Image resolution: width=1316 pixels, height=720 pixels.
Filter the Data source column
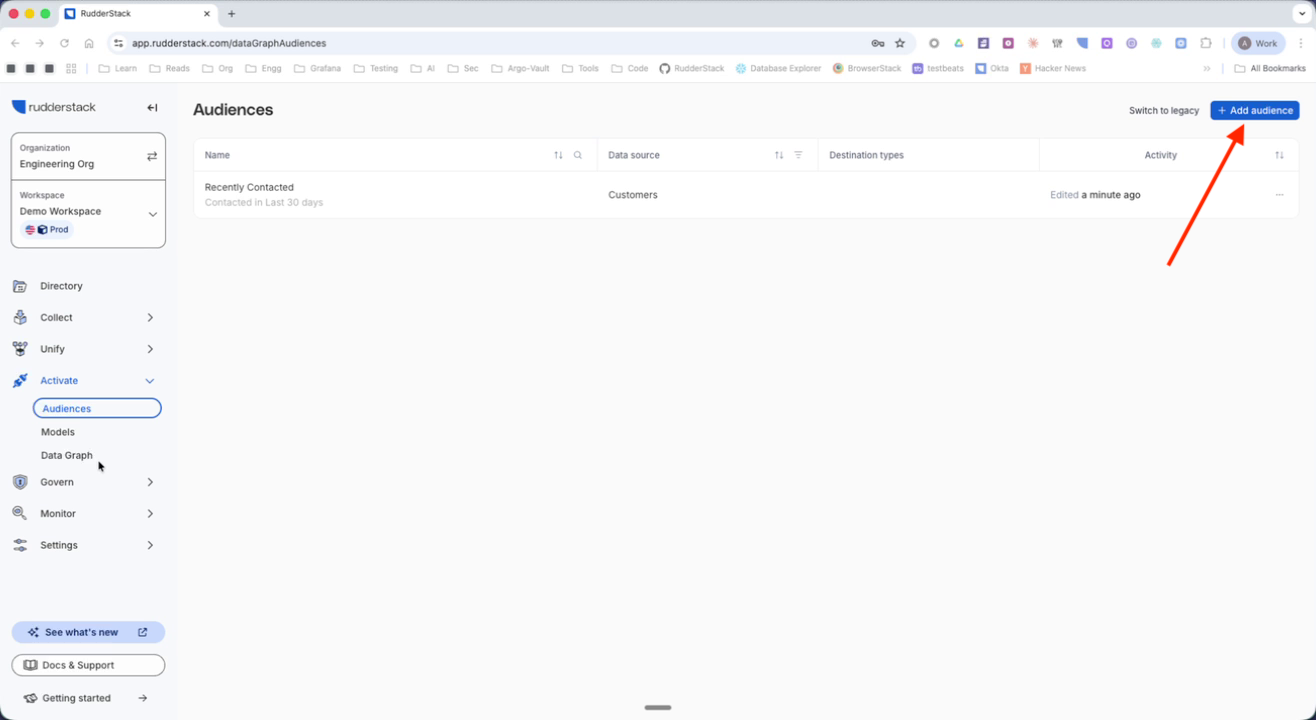798,155
